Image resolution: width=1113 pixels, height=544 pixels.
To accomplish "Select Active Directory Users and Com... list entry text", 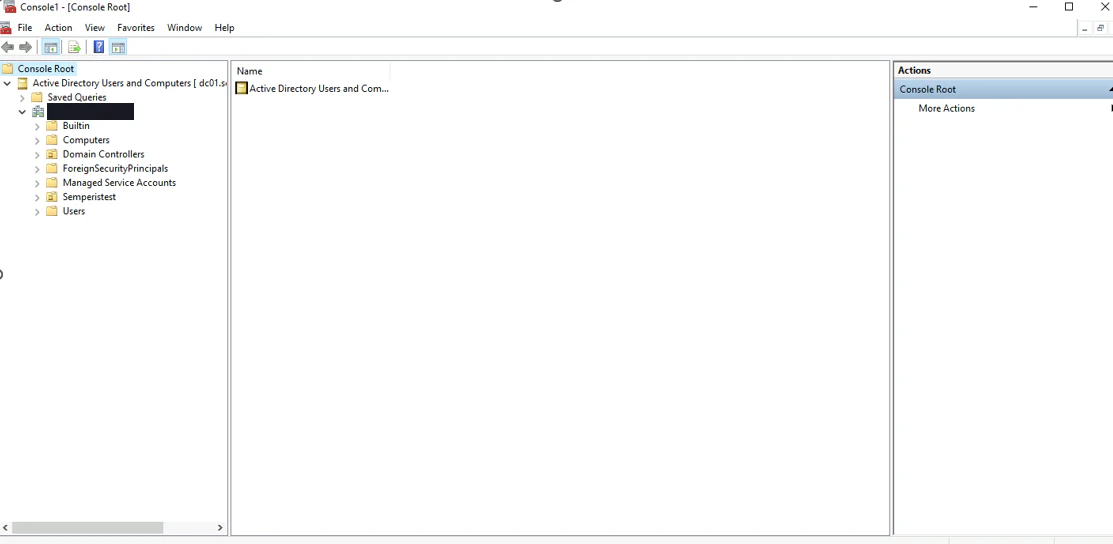I will tap(319, 89).
